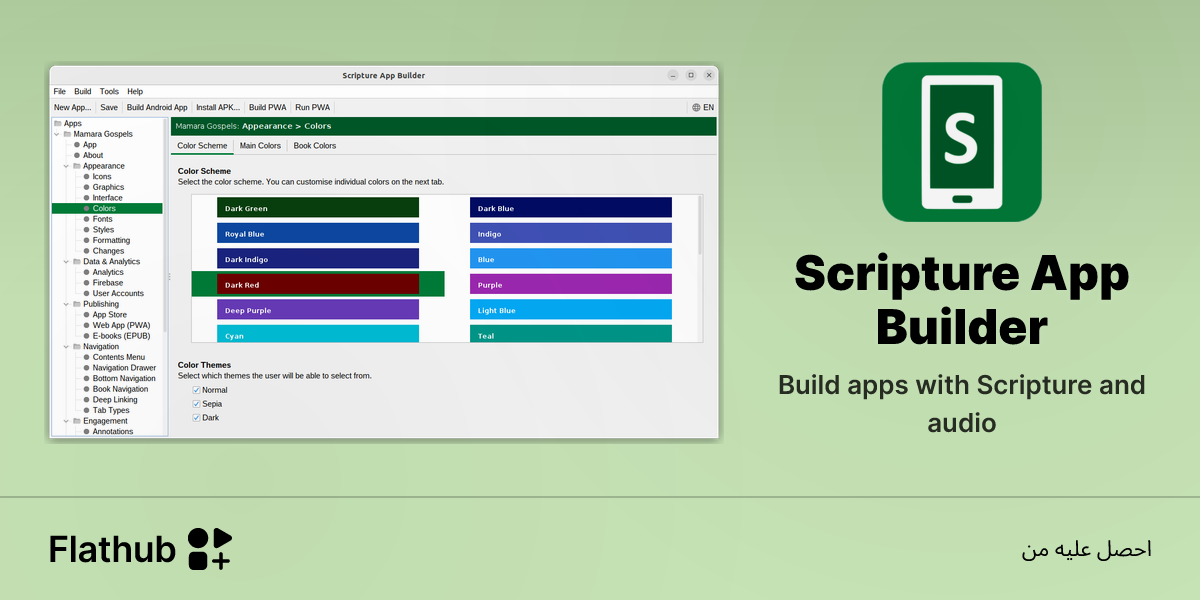
Task: Select the Deep Purple color scheme
Action: point(318,310)
